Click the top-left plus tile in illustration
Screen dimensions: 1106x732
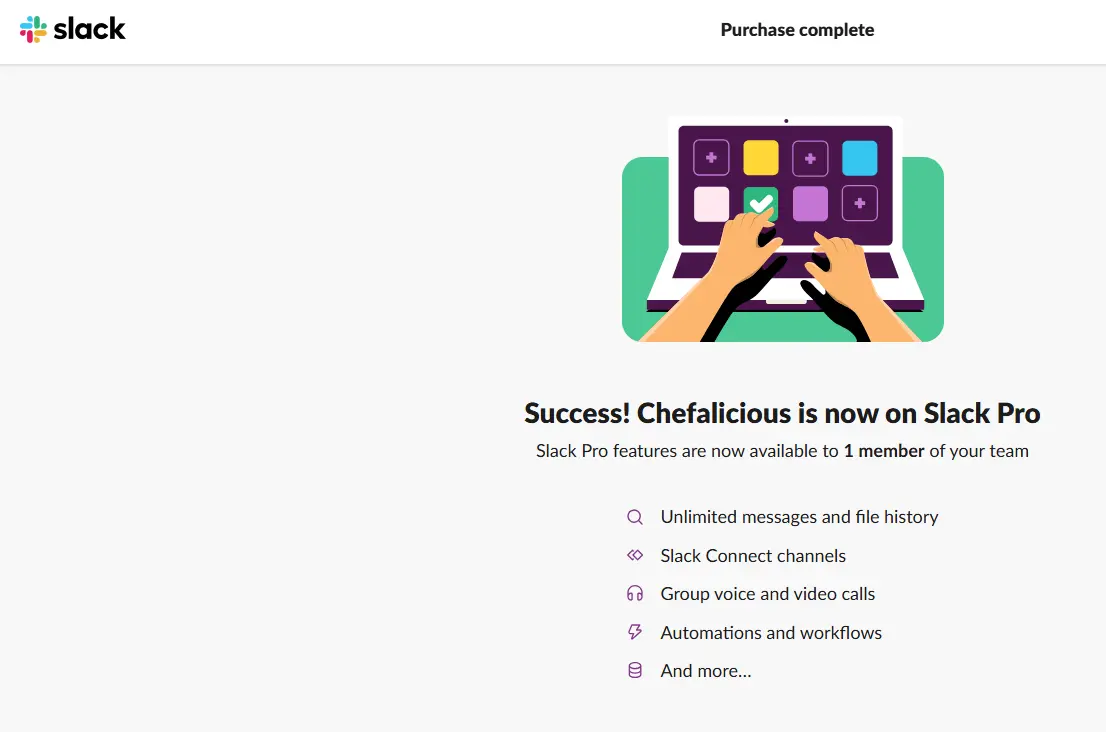tap(711, 157)
